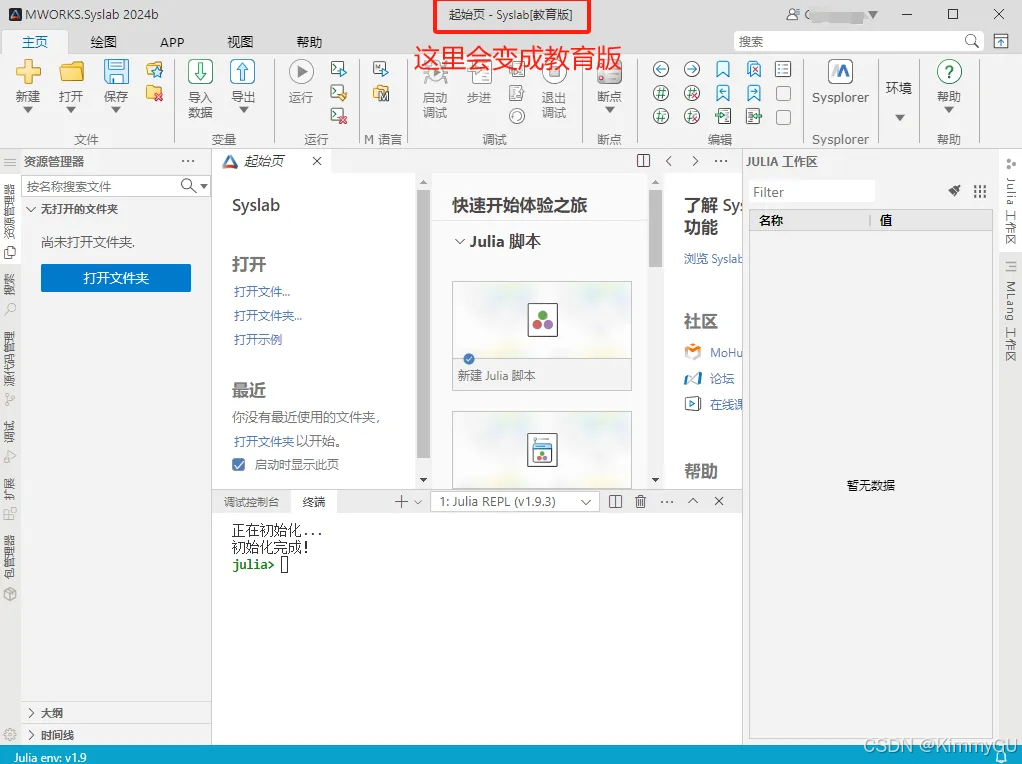The image size is (1022, 764).
Task: Click the 导出 export arrow icon
Action: [x=242, y=72]
